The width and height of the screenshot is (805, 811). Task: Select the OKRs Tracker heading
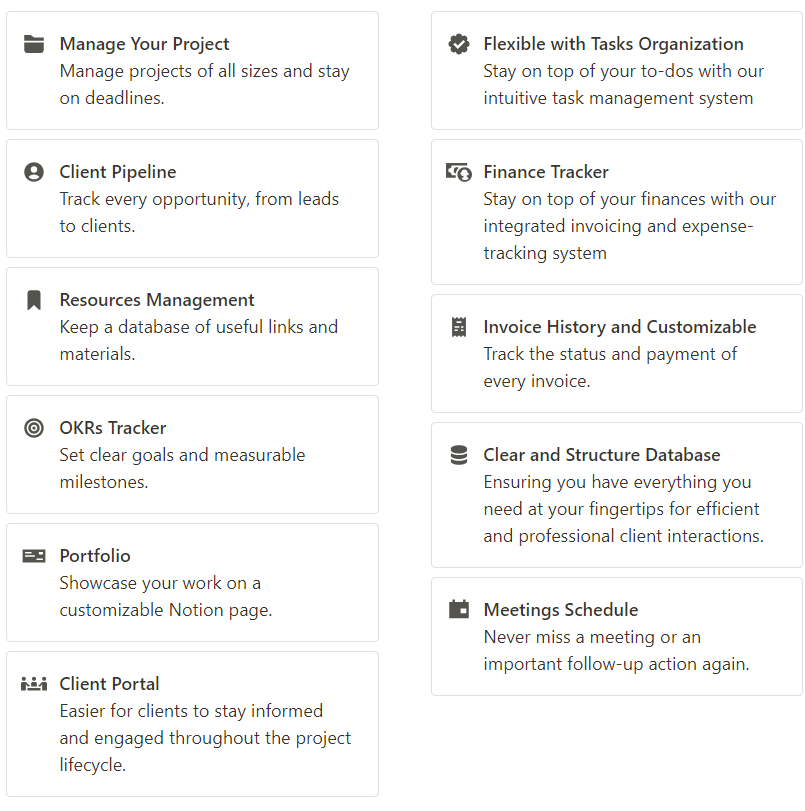coord(112,428)
